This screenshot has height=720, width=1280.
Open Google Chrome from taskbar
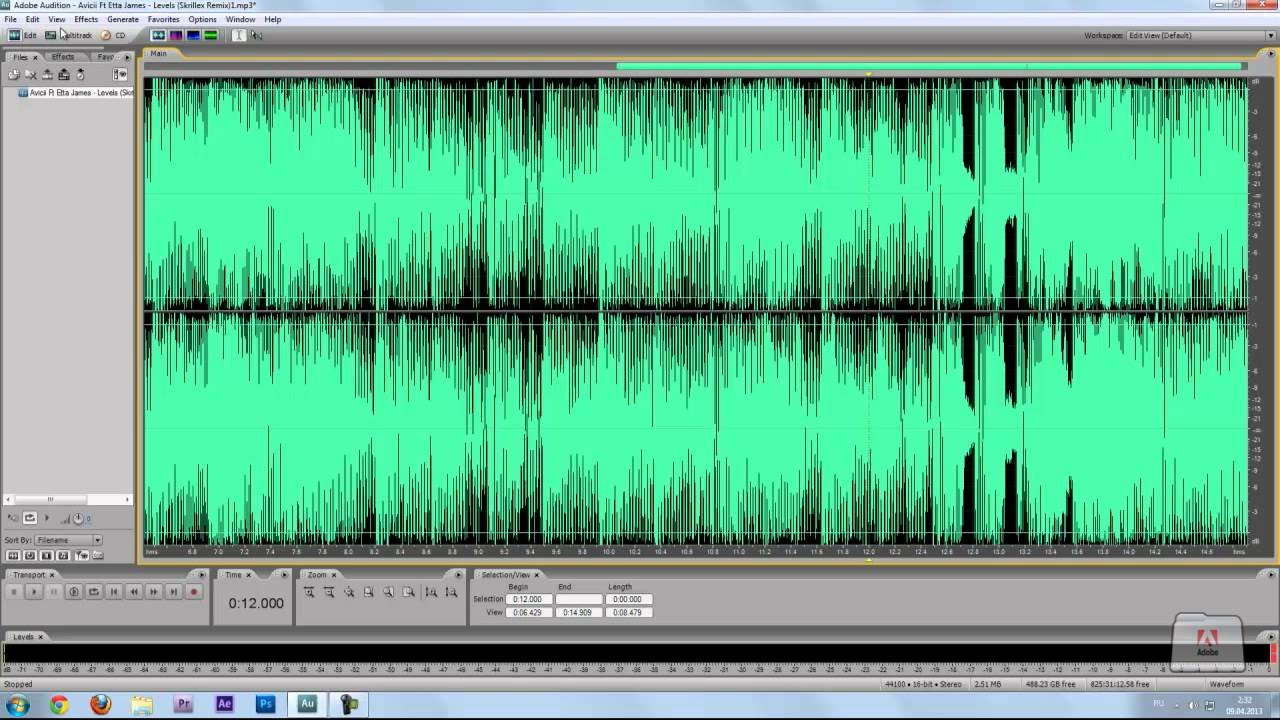[x=59, y=704]
